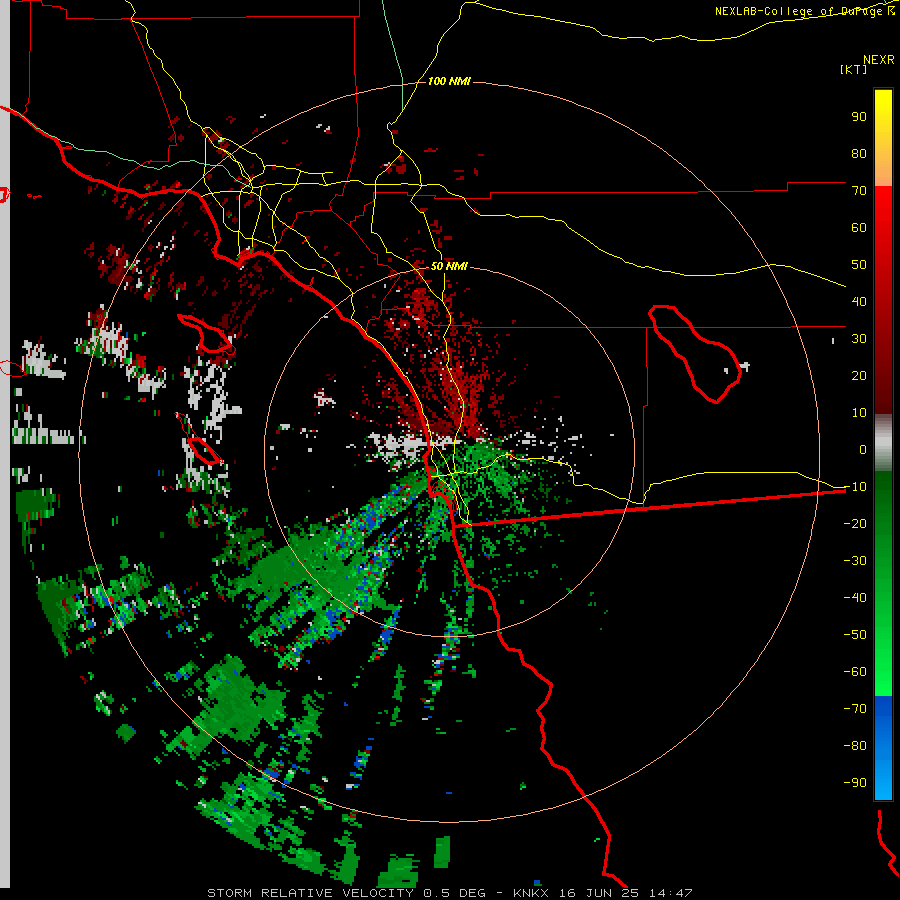Click the blue bottom segment of color bar
900x900 pixels.
[x=883, y=748]
